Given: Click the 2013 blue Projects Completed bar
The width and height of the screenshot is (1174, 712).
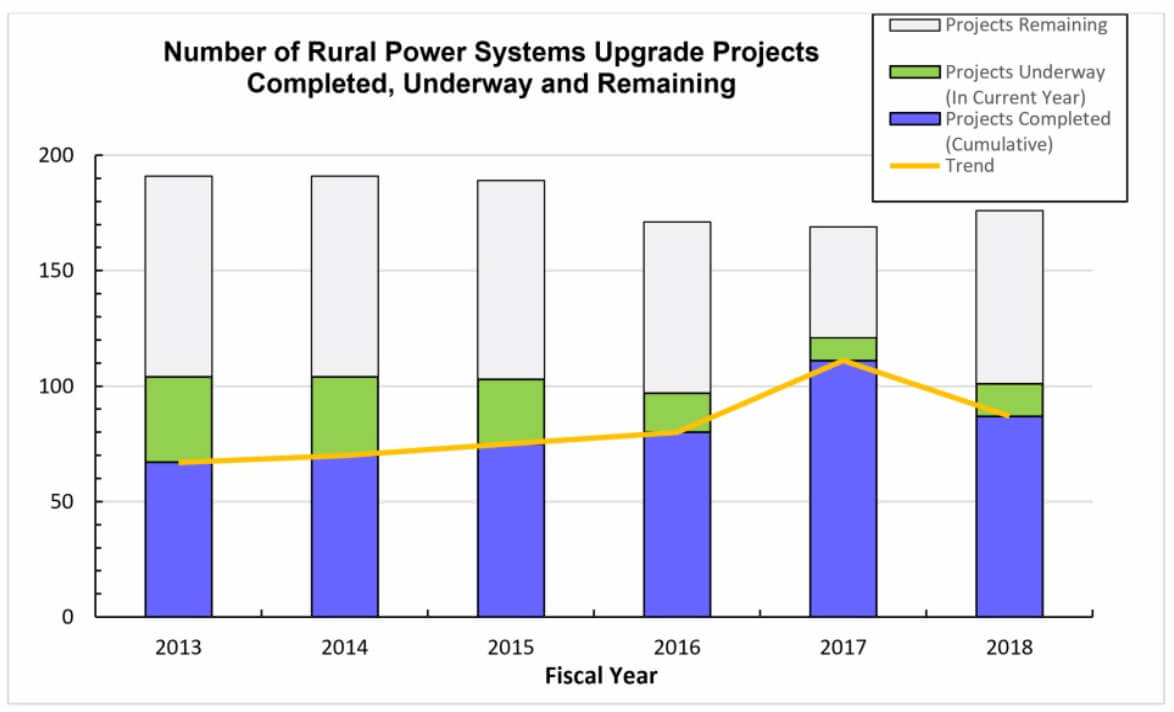Looking at the screenshot, I should (x=178, y=540).
